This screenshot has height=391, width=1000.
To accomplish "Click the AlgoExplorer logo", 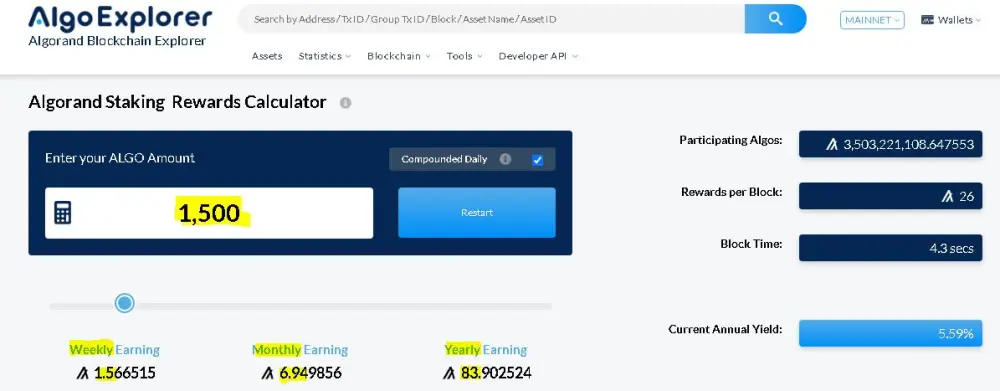I will pyautogui.click(x=120, y=18).
